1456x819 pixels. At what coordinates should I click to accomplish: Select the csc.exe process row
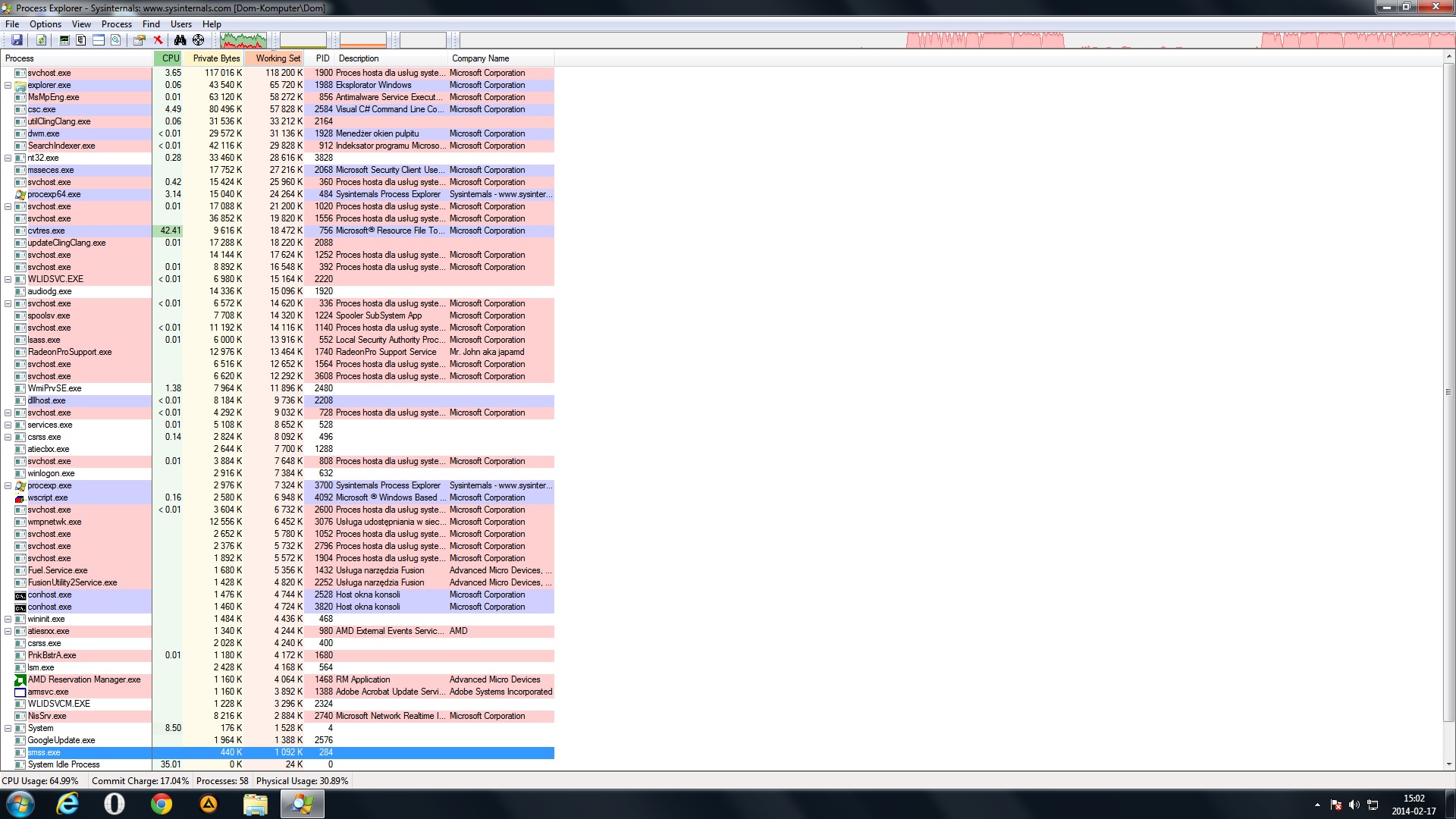278,109
